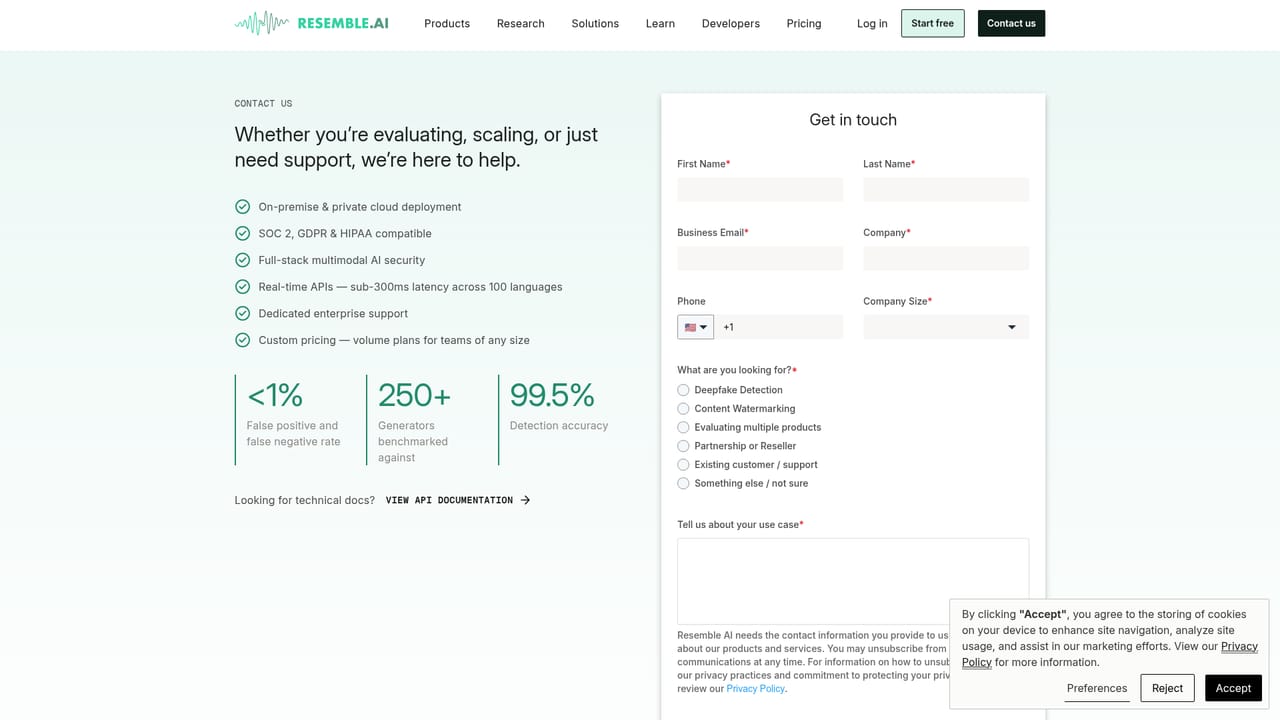
Task: Open the Research menu
Action: click(x=521, y=23)
